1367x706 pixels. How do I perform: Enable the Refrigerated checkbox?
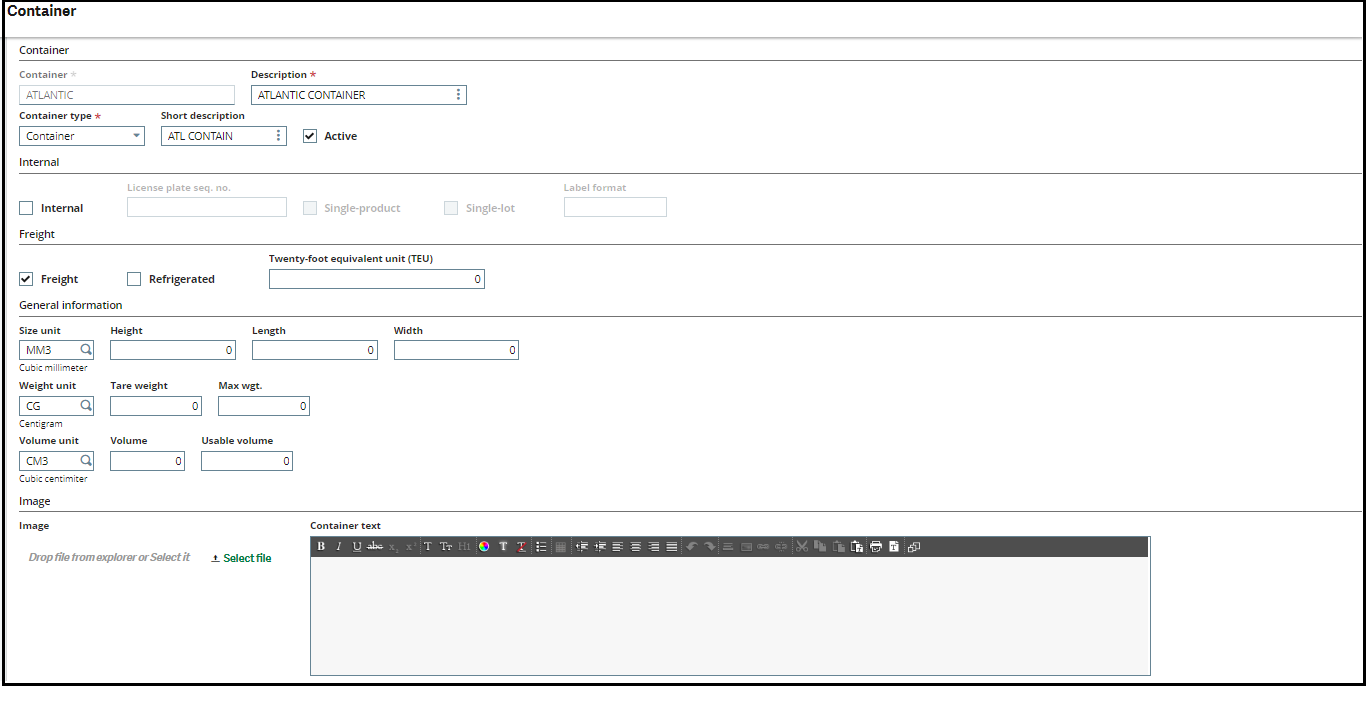coord(134,279)
